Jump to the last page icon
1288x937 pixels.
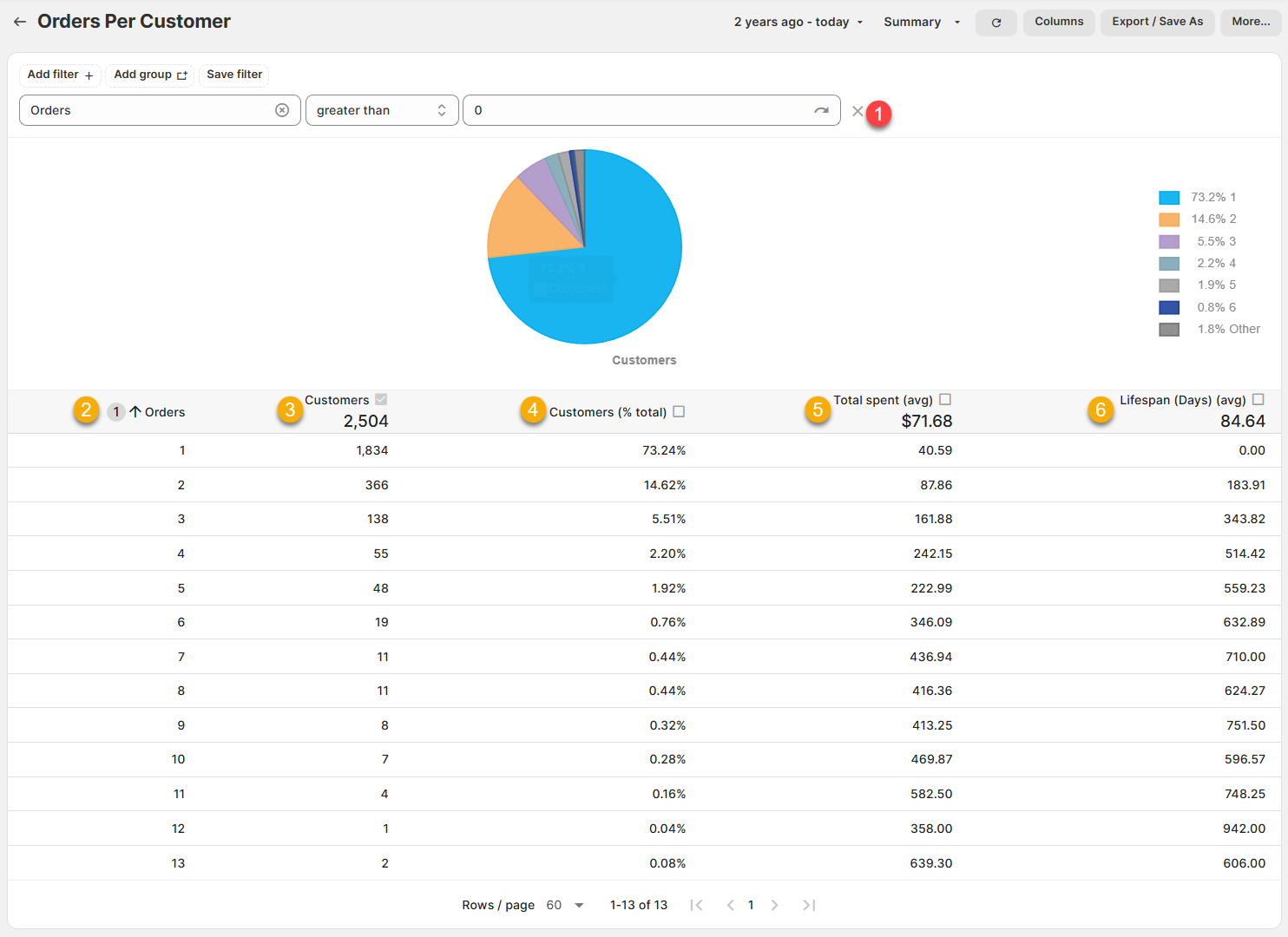point(809,905)
